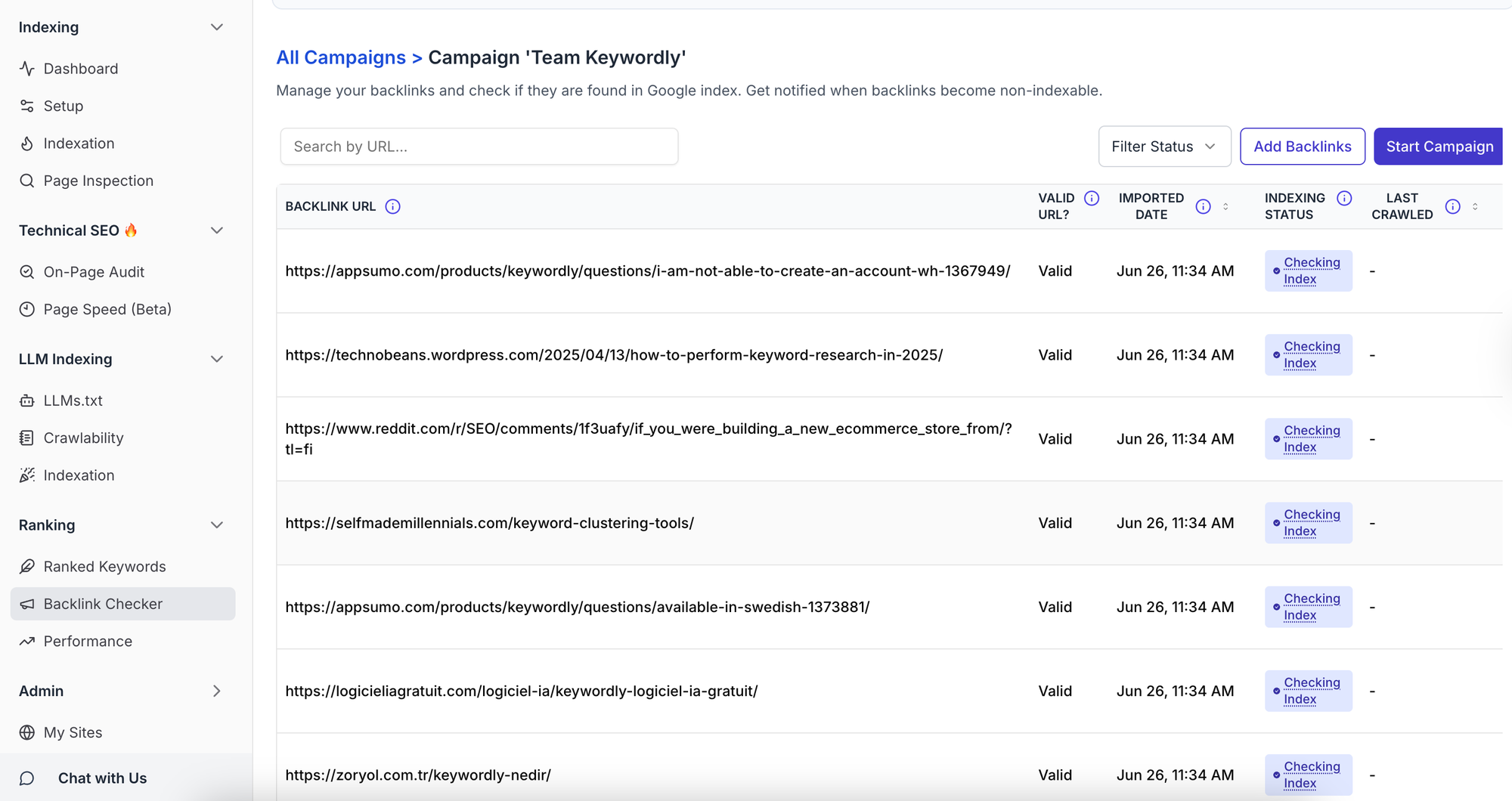Sort by Imported Date using sort arrows

(1225, 206)
